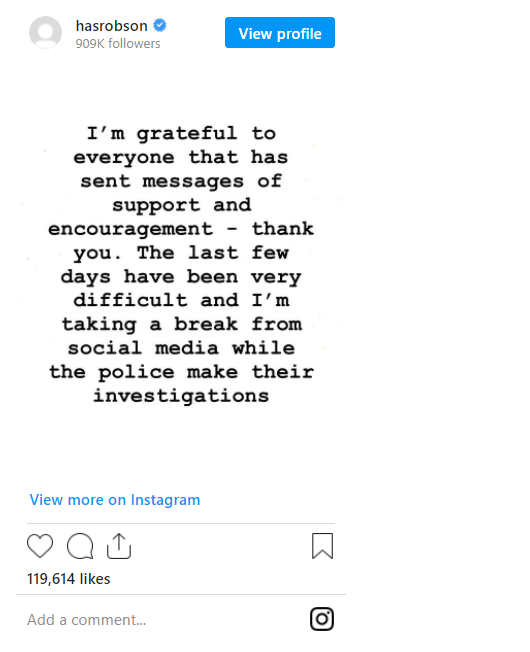
Task: Follow the View more on Instagram link
Action: tap(115, 499)
